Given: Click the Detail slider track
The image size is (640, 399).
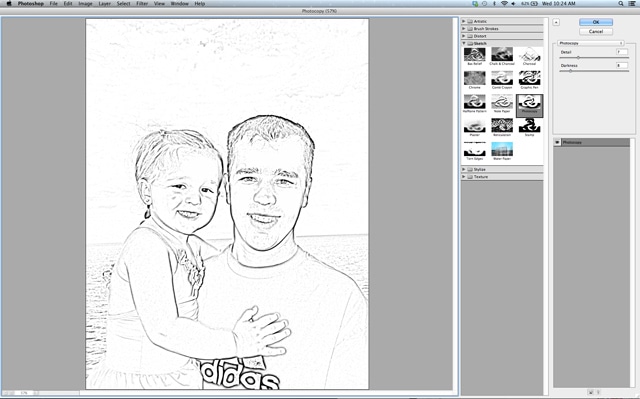Looking at the screenshot, I should 593,58.
